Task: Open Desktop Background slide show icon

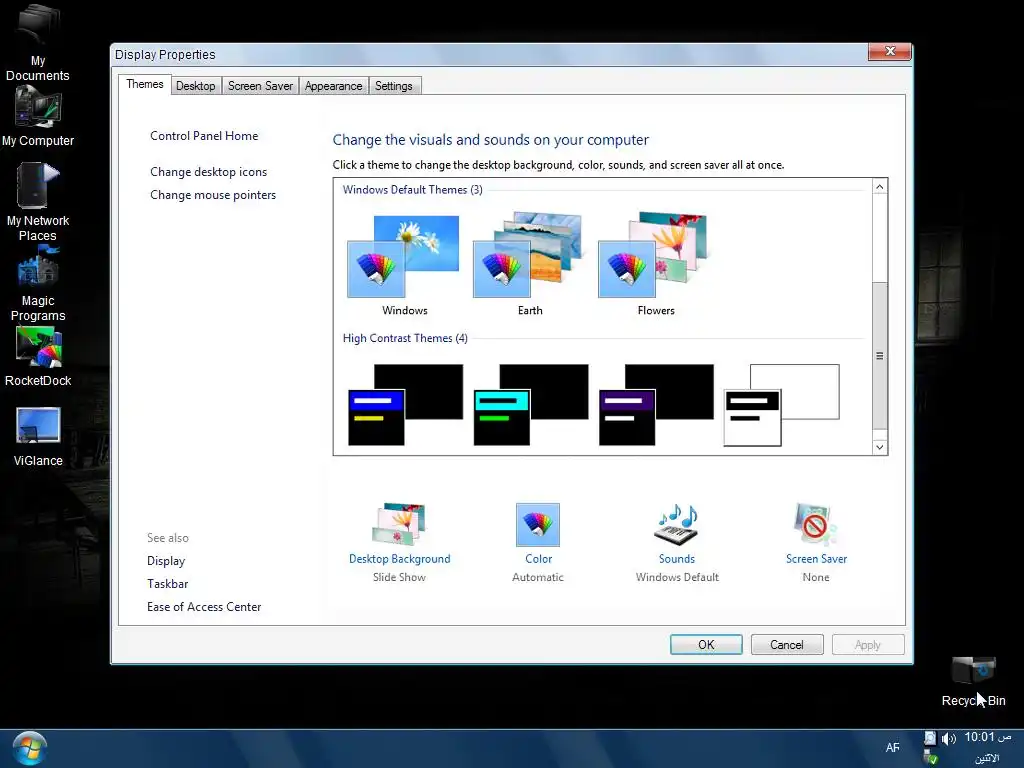Action: click(x=399, y=524)
